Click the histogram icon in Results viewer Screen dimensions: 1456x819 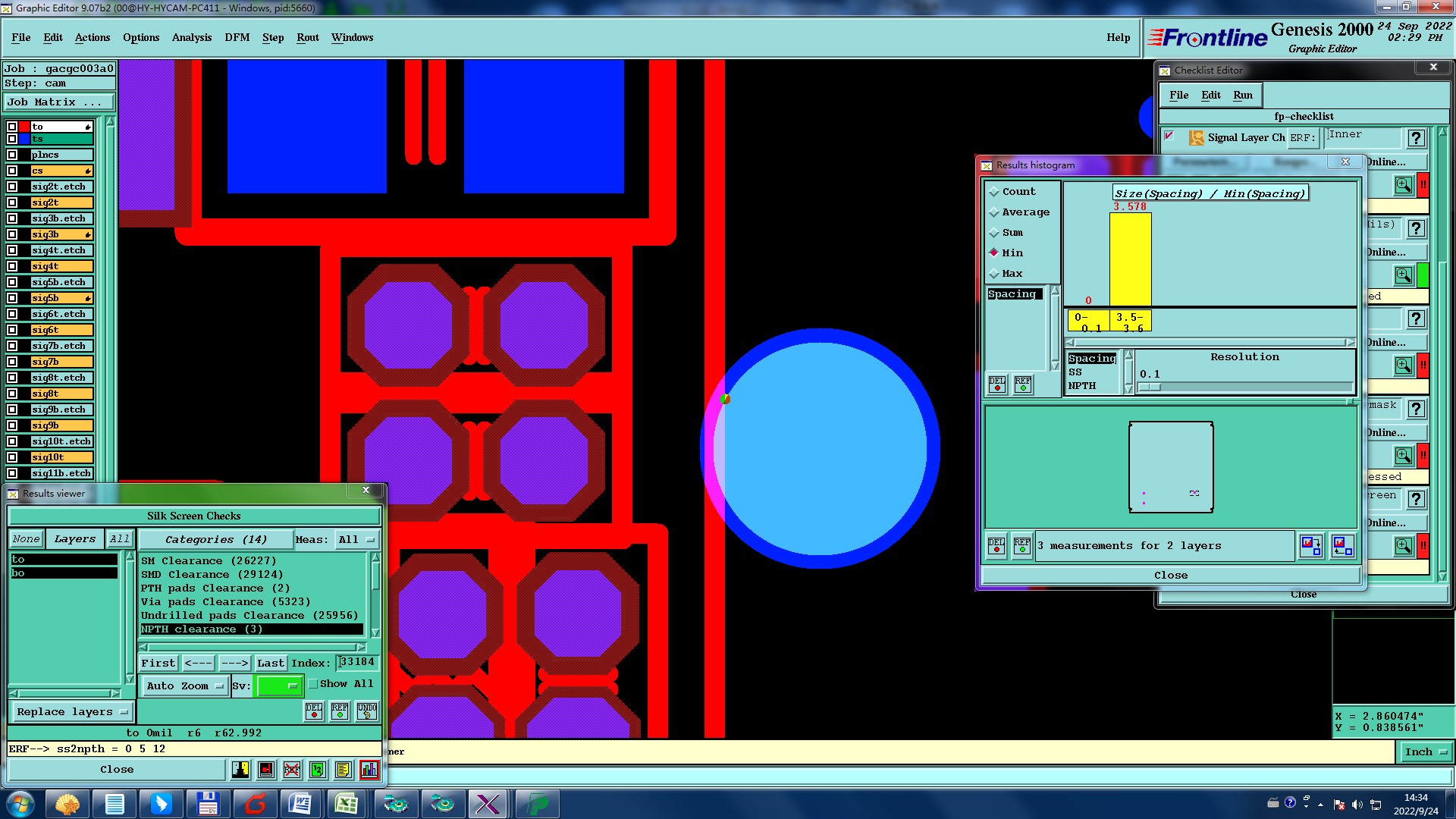369,770
